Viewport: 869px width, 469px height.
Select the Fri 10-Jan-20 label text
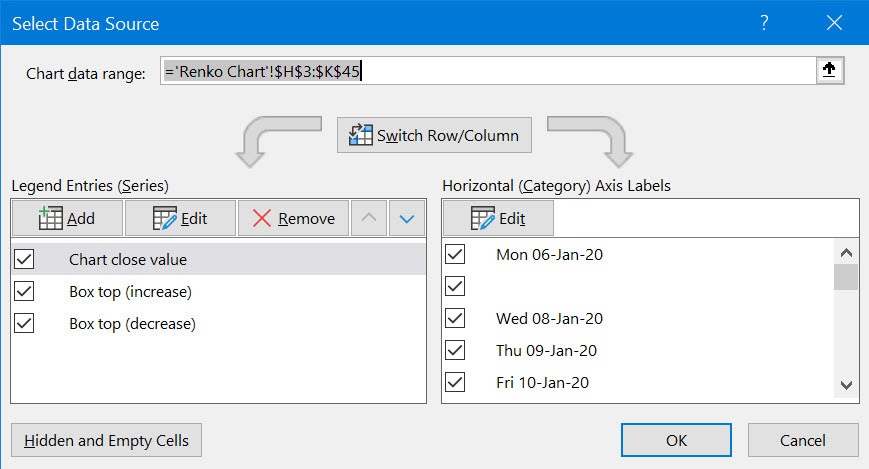point(543,383)
